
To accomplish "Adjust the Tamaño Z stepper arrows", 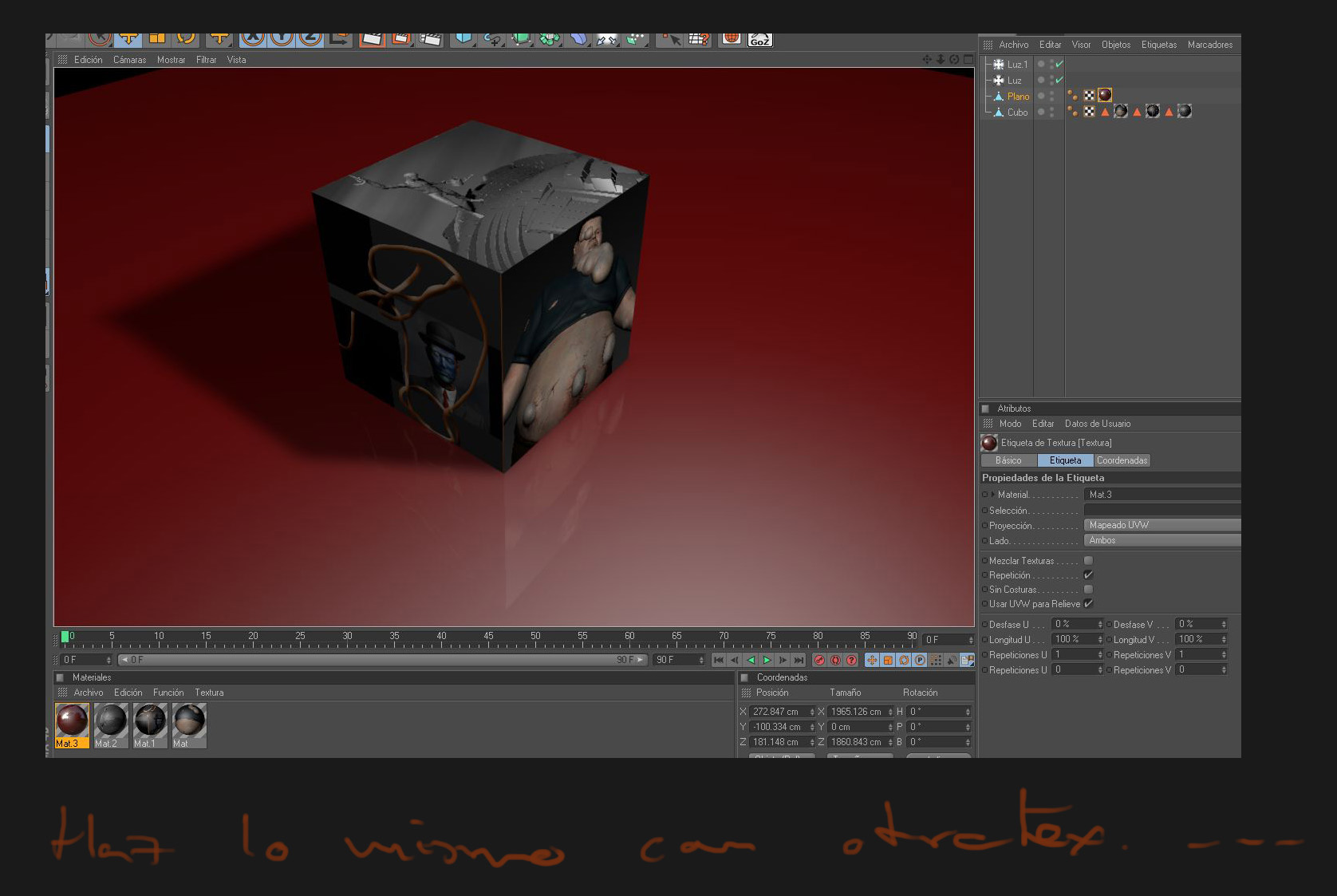I will tap(890, 742).
